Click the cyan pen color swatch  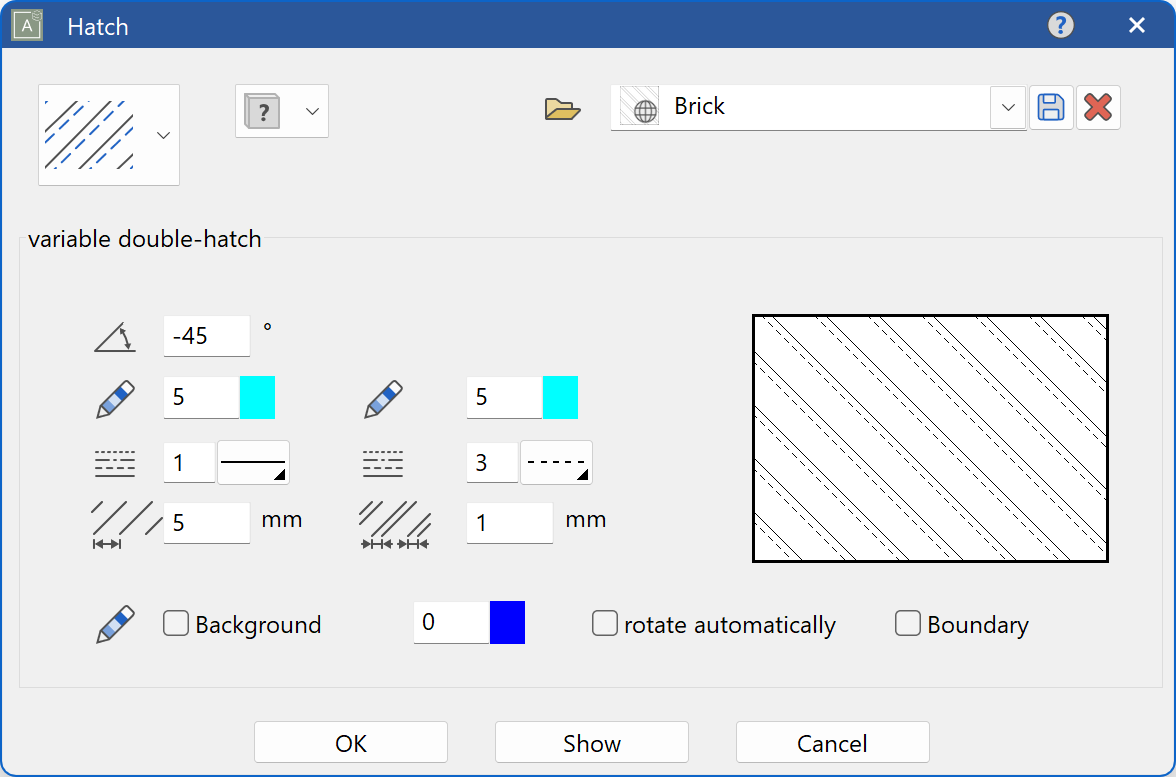point(257,397)
